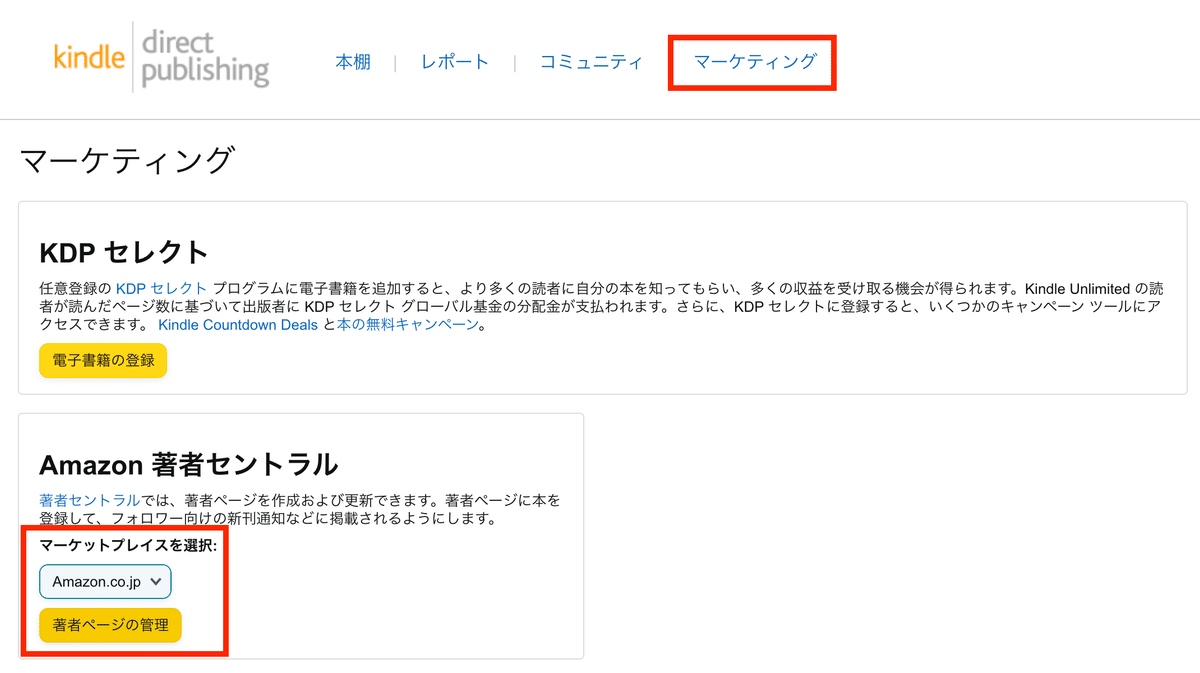1200x673 pixels.
Task: Click the マーケットプレイスを選択 label
Action: coord(128,546)
